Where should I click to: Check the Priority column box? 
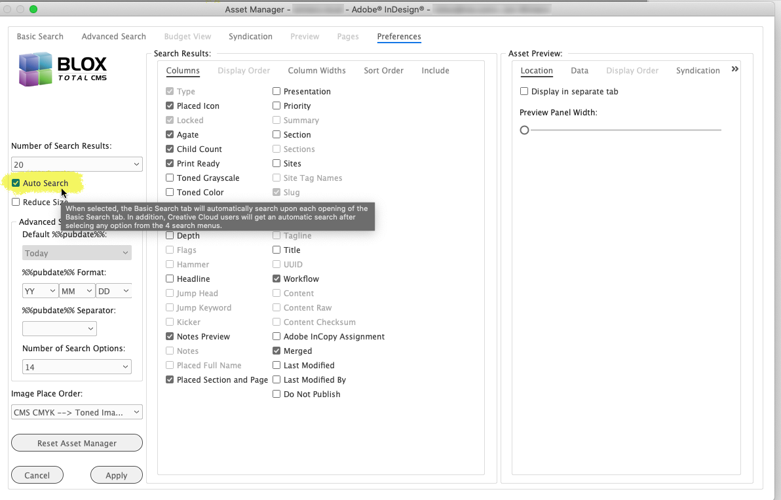(276, 106)
